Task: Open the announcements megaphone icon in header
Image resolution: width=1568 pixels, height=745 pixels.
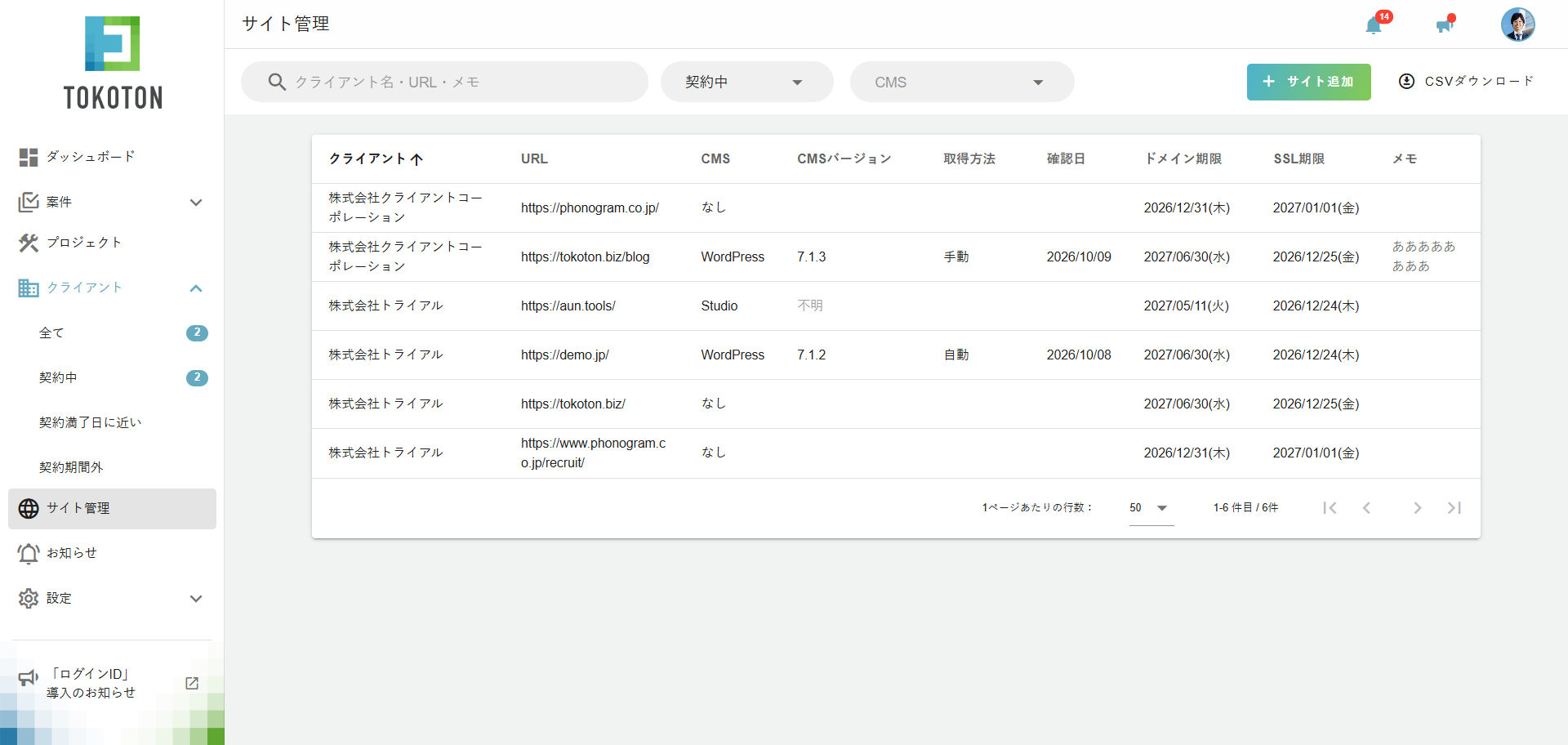Action: coord(1444,25)
